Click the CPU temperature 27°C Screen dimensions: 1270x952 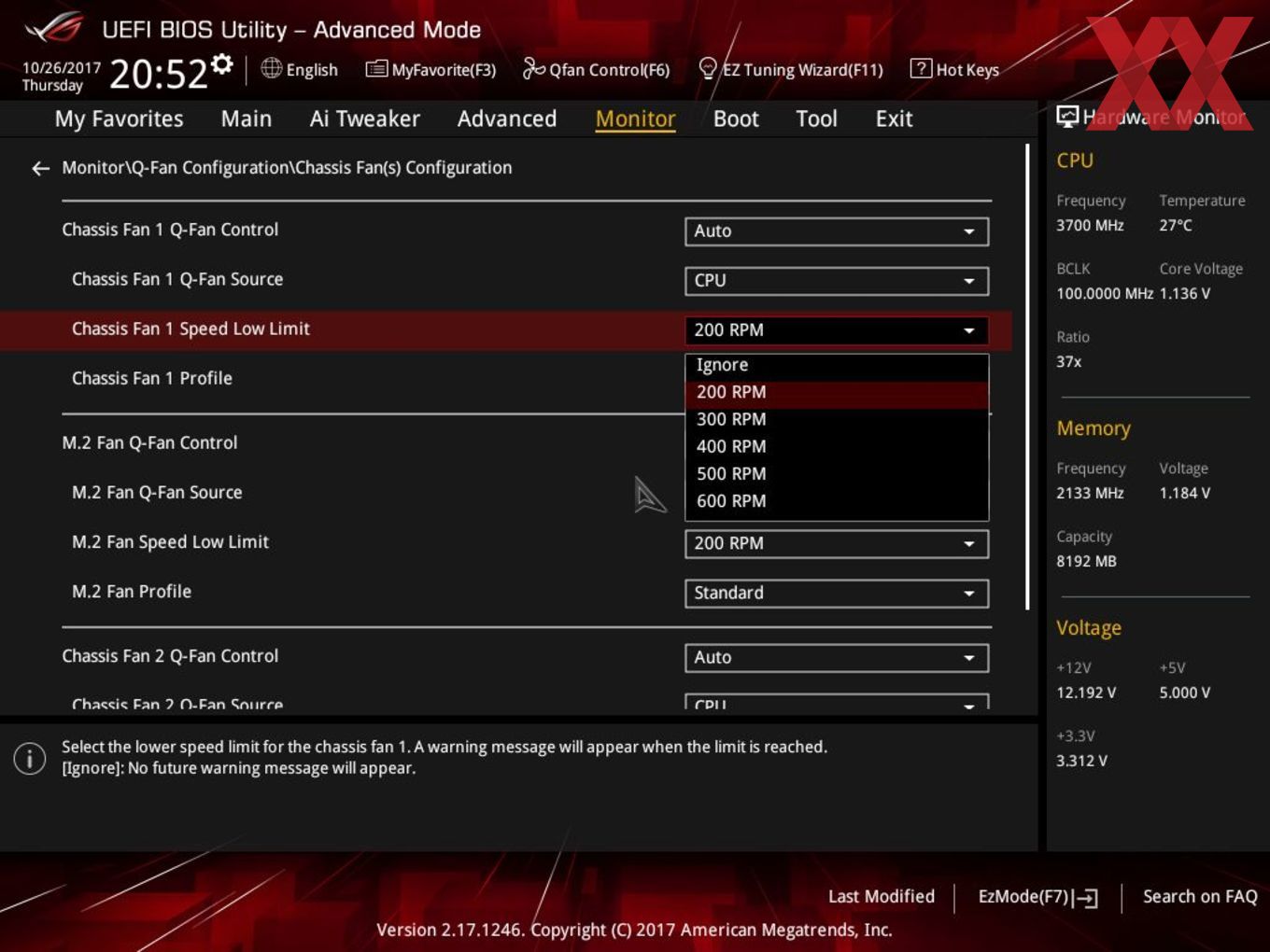click(x=1176, y=225)
